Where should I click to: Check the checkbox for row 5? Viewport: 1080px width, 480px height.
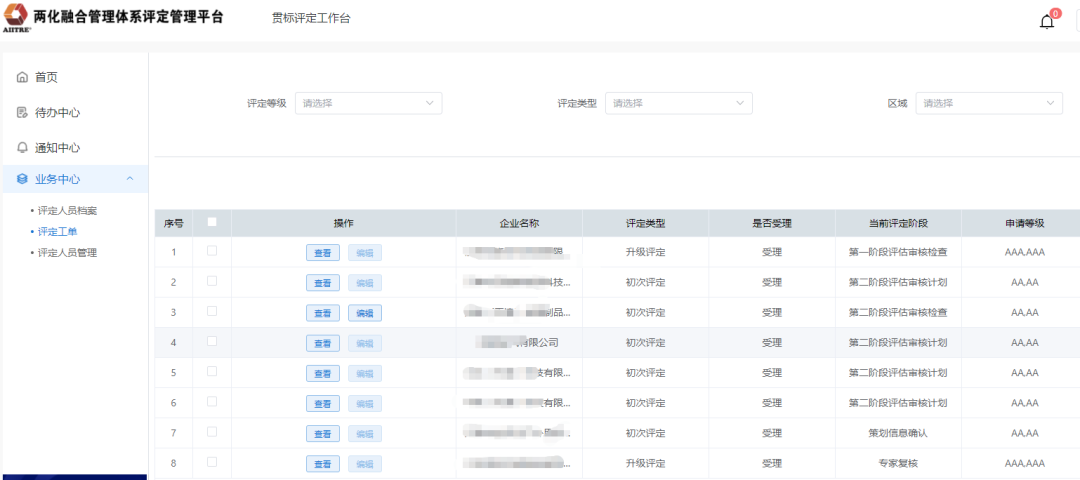[x=212, y=371]
